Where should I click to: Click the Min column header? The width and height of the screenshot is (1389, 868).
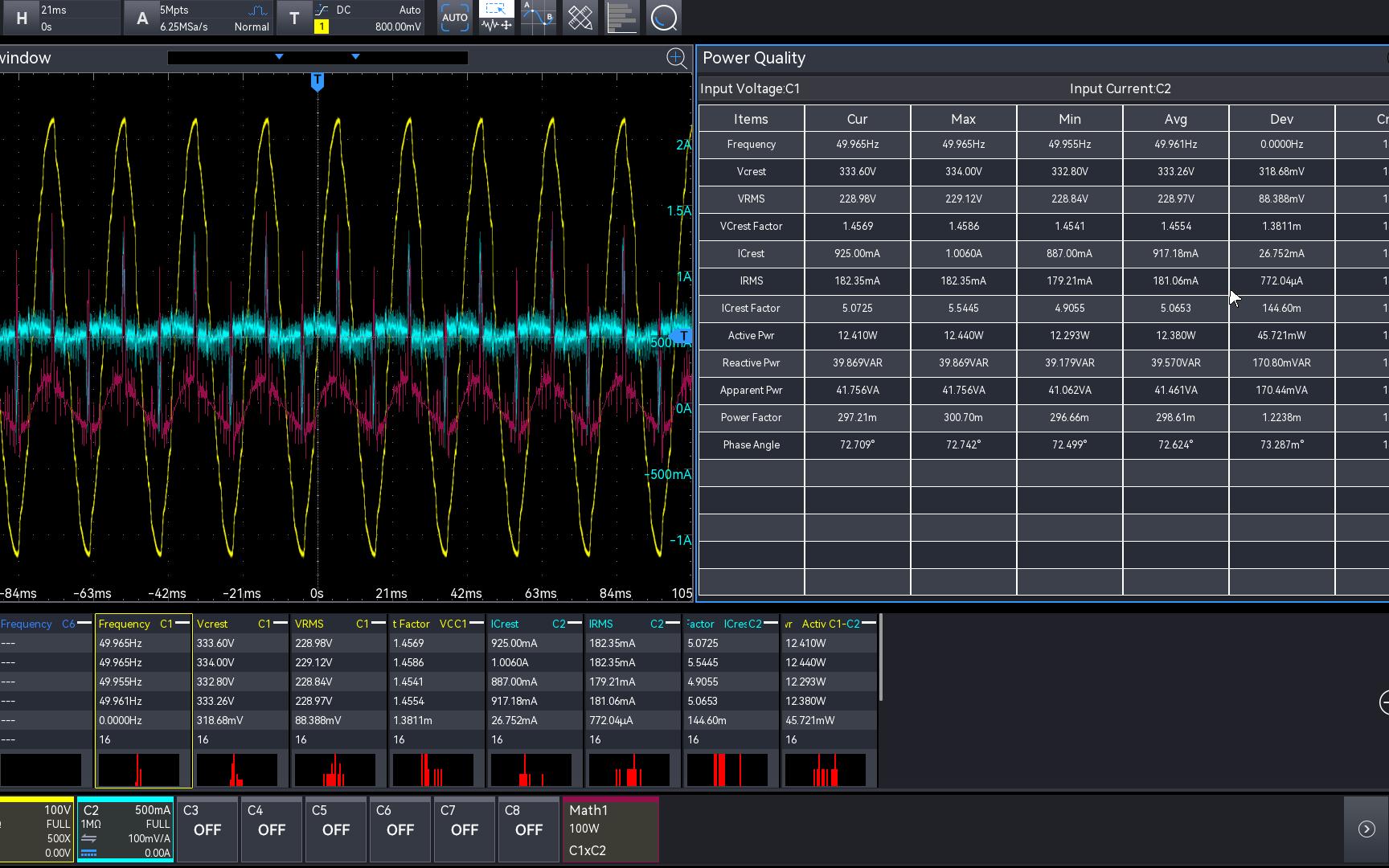1070,119
